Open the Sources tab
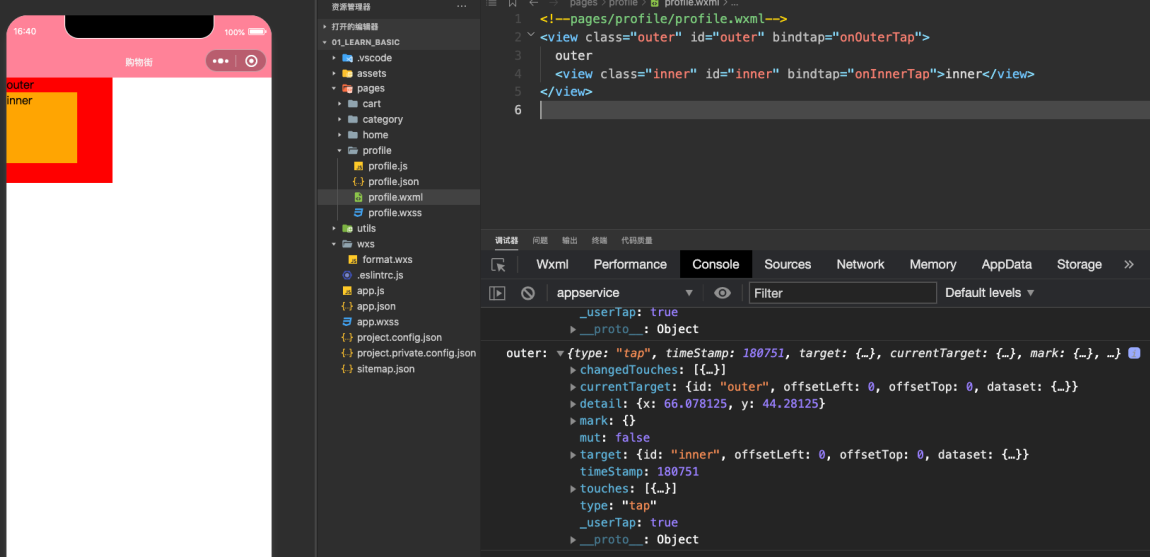The height and width of the screenshot is (557, 1150). pyautogui.click(x=788, y=264)
